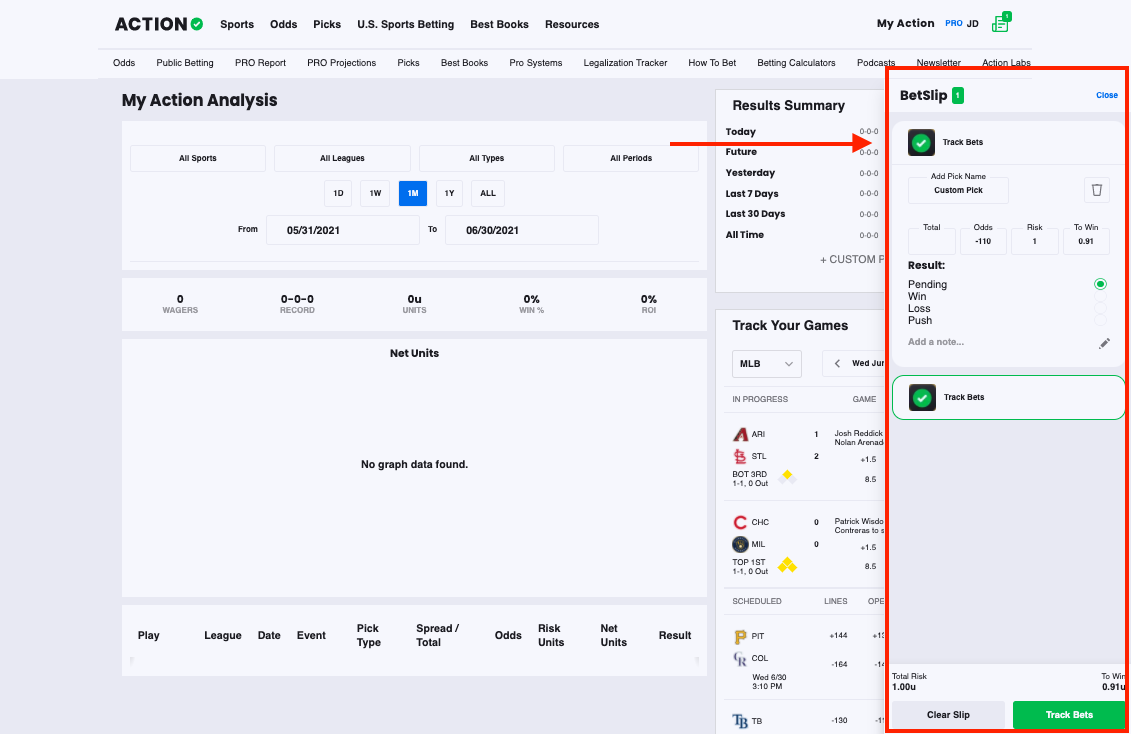This screenshot has width=1131, height=734.
Task: Open the All Periods filter dropdown
Action: pos(631,158)
